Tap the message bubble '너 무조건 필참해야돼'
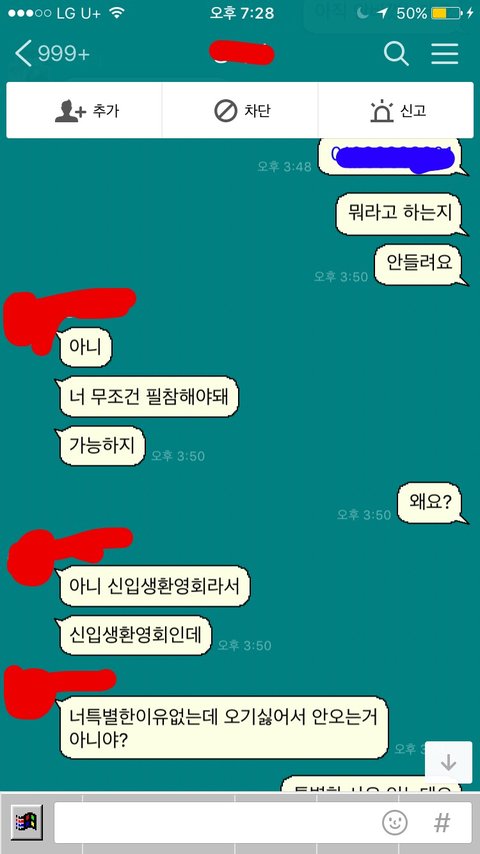Viewport: 480px width, 854px height. (147, 396)
